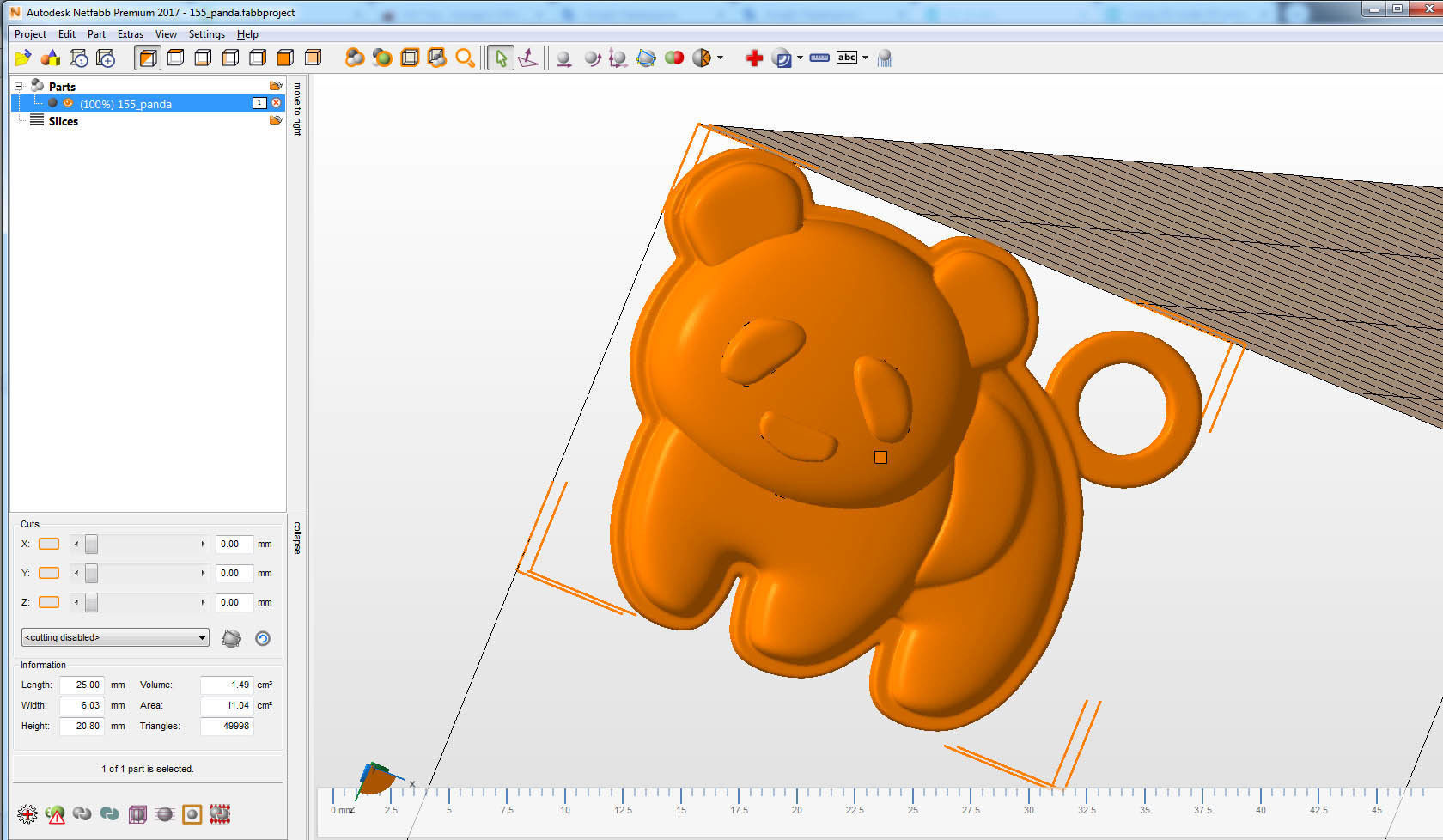Viewport: 1443px width, 840px height.
Task: Click the align to bottom plane tool
Action: pos(529,58)
